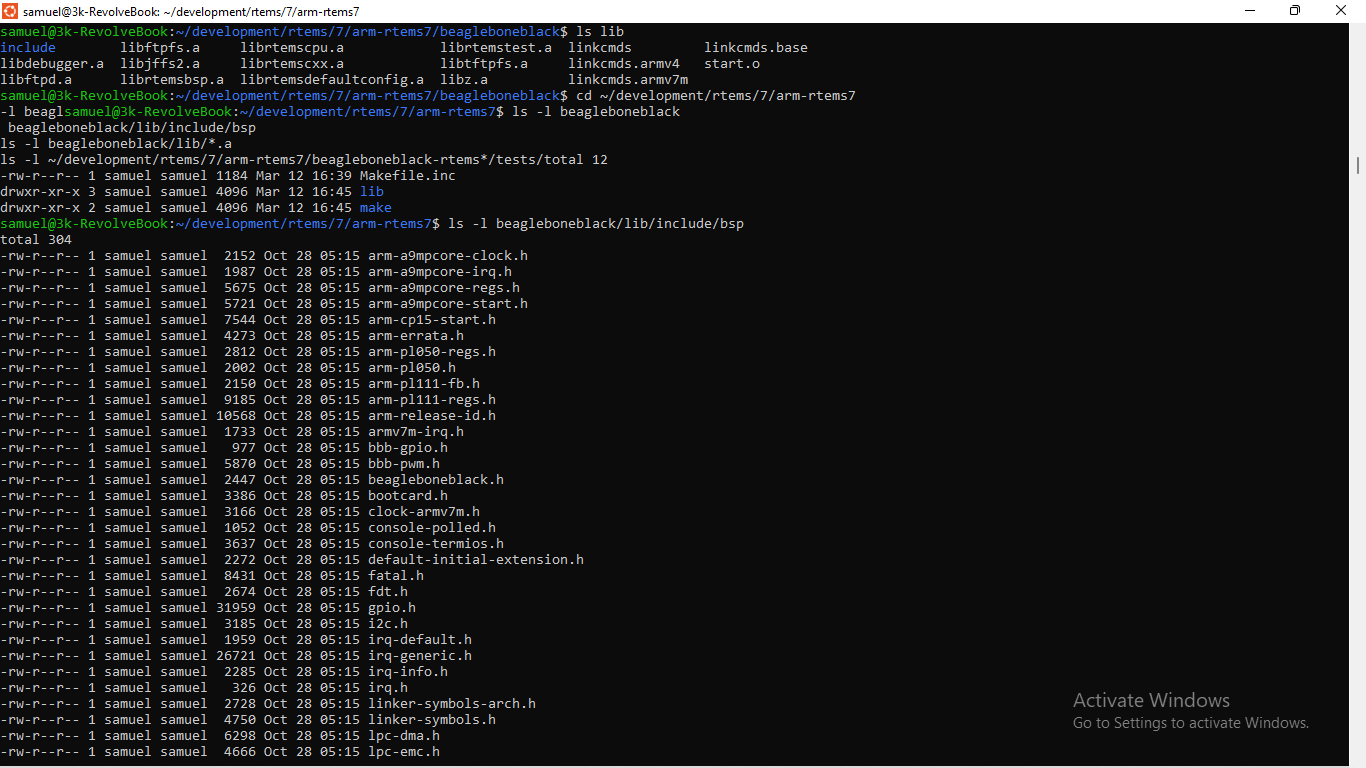1366x768 pixels.
Task: Click the arm-a9mpcore-clock.h filename
Action: (x=448, y=255)
